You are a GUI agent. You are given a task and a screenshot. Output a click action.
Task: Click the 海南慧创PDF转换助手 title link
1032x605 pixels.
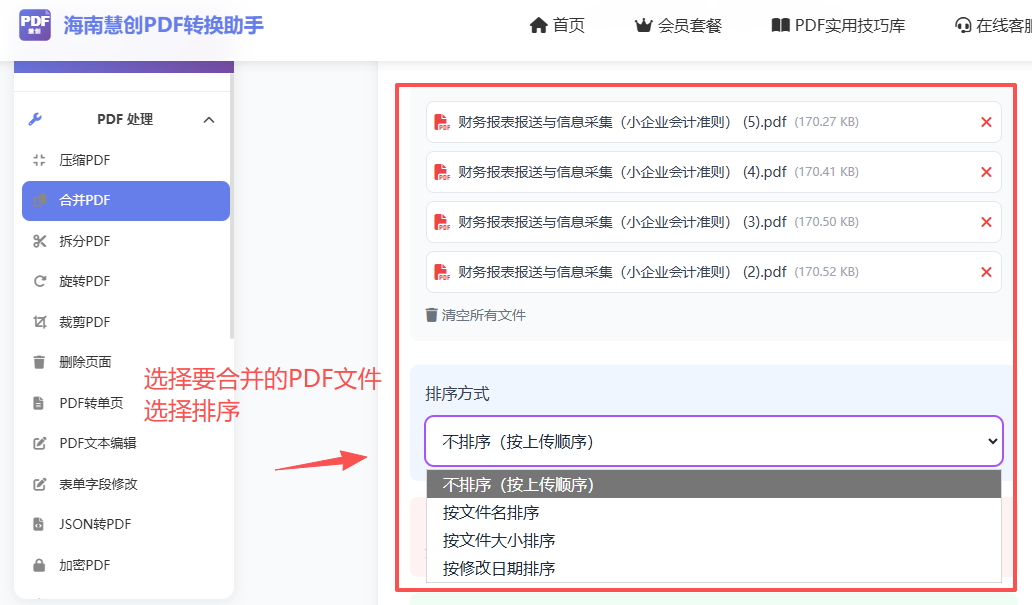tap(163, 25)
